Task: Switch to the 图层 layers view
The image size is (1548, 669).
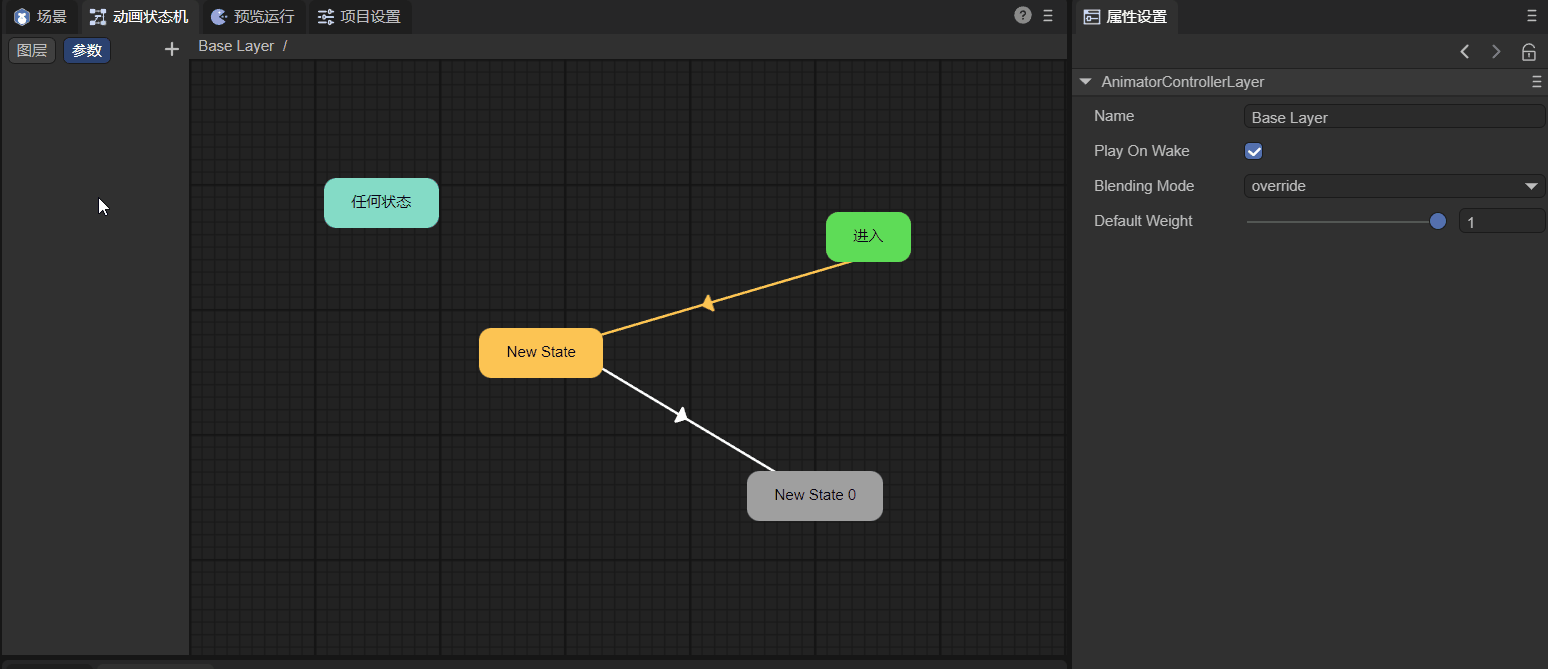Action: pyautogui.click(x=32, y=51)
